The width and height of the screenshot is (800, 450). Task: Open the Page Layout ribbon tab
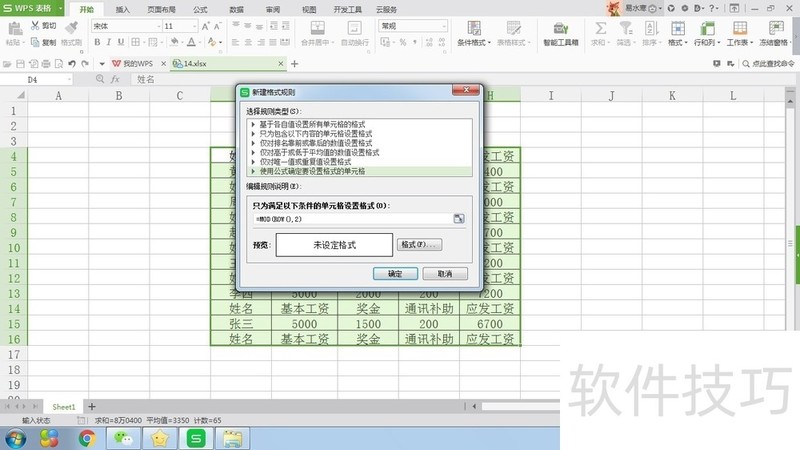pos(161,9)
